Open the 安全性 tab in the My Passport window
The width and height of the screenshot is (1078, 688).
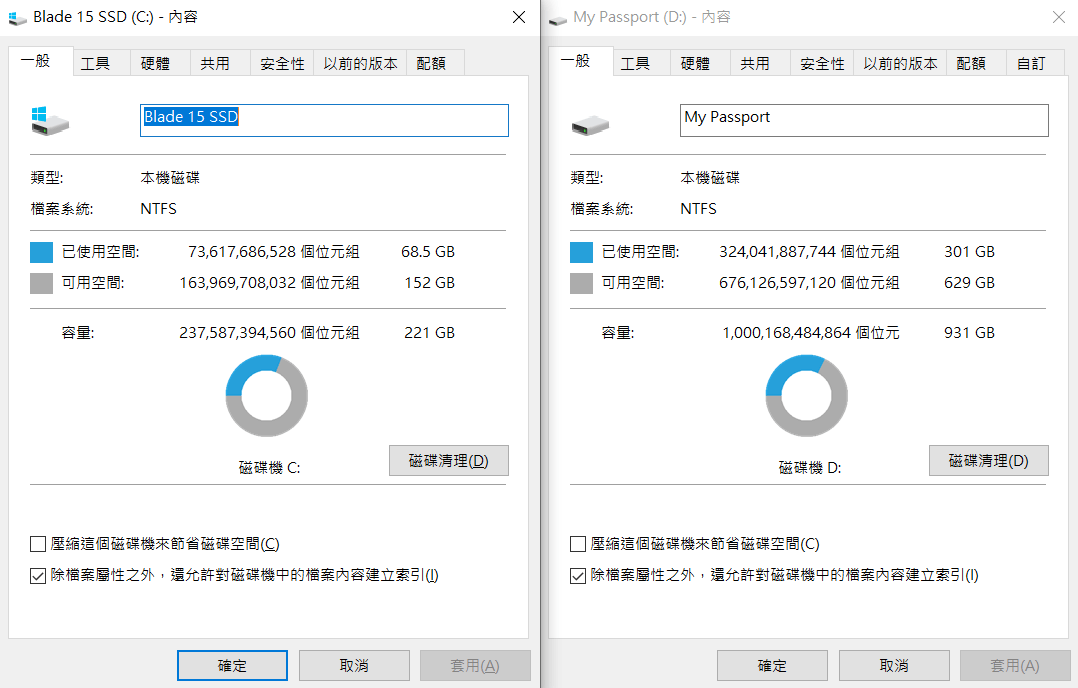(822, 63)
